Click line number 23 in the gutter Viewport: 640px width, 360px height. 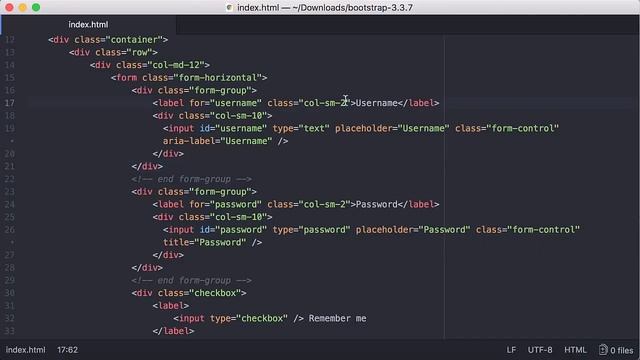click(10, 191)
